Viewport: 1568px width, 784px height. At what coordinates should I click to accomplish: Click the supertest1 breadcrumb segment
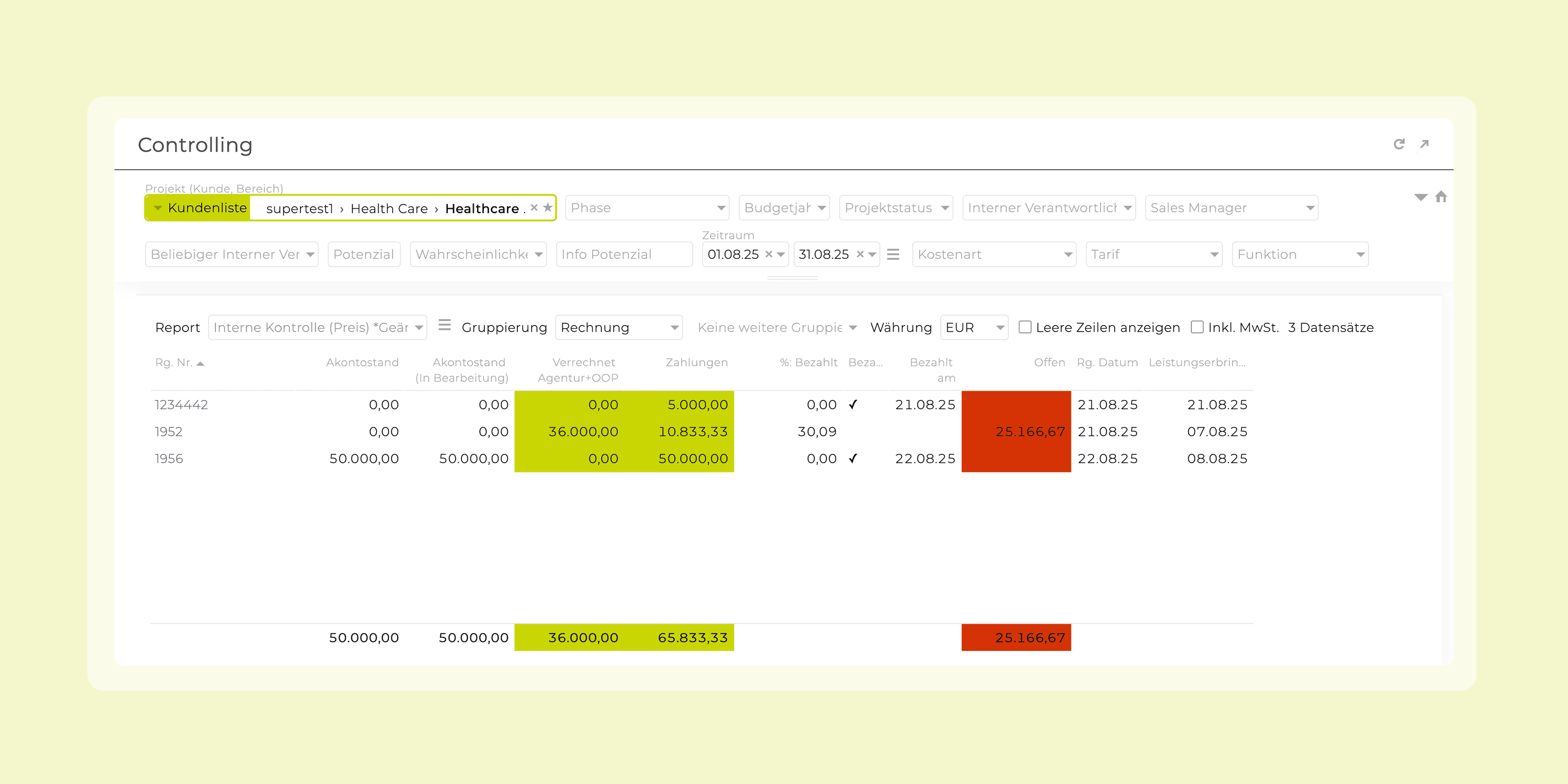point(299,209)
